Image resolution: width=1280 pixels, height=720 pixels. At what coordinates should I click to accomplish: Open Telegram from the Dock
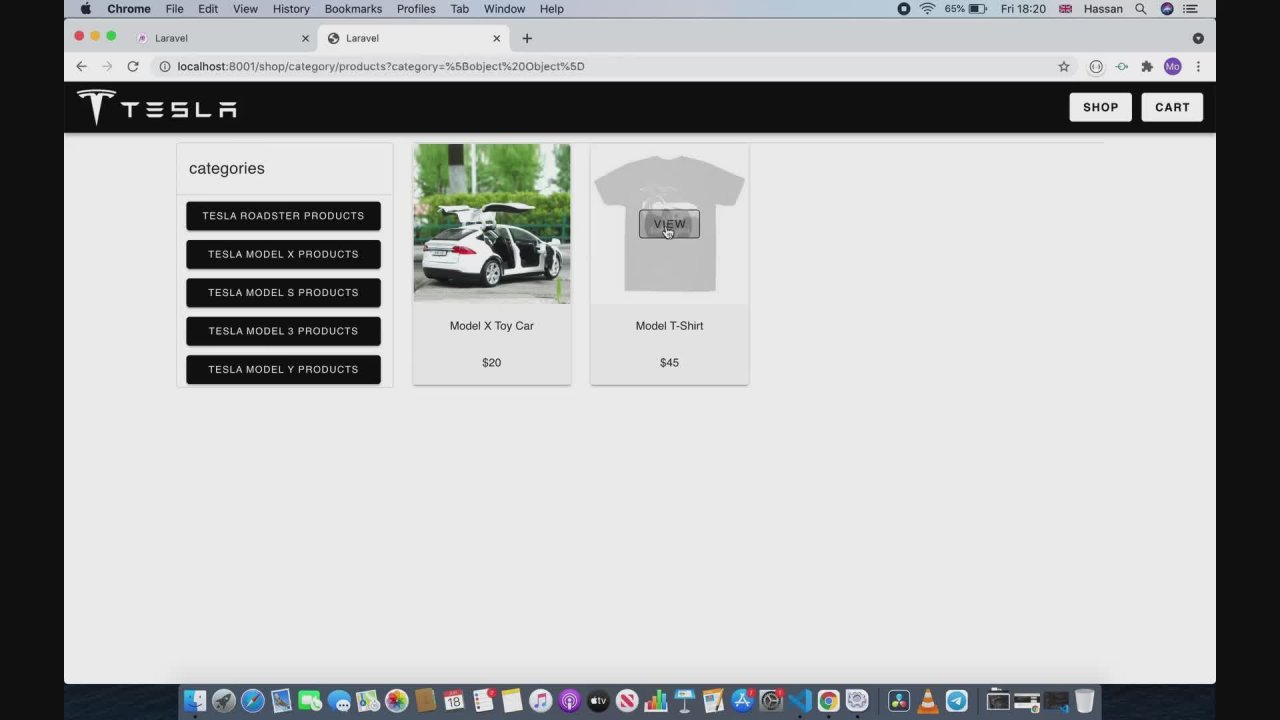pos(957,701)
